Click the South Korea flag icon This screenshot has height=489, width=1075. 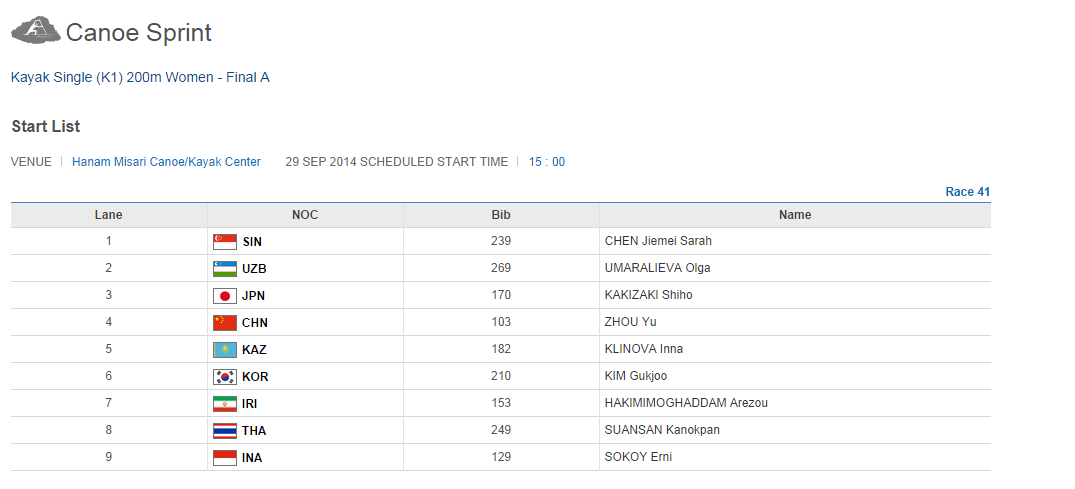(224, 377)
